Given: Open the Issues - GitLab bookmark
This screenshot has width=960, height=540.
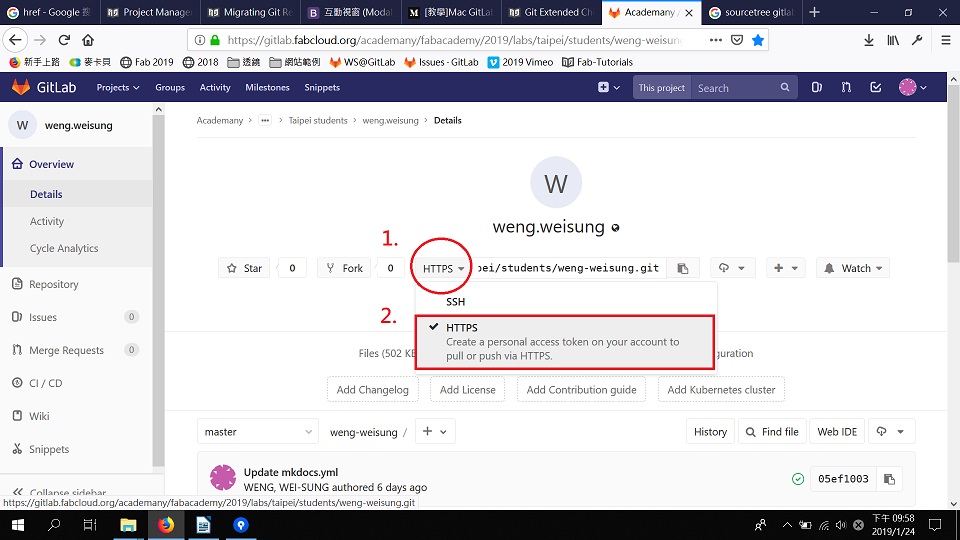Looking at the screenshot, I should coord(441,62).
